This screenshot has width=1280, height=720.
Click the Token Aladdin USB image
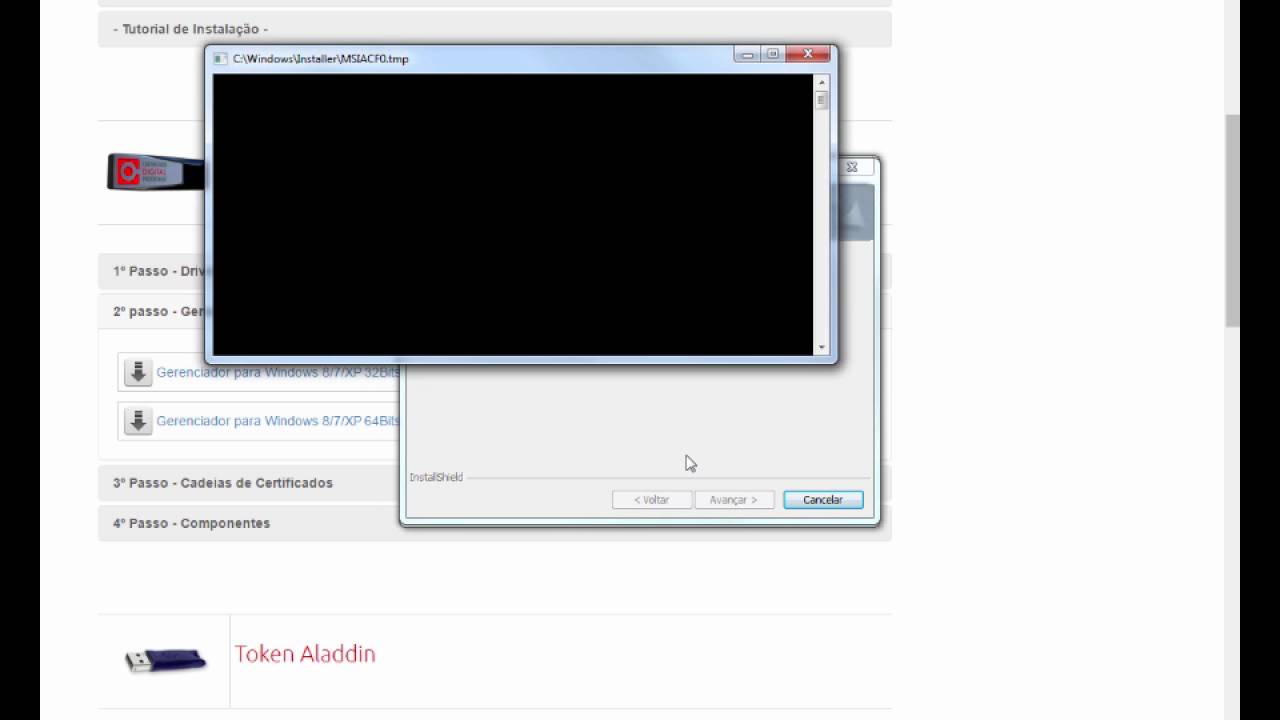165,660
